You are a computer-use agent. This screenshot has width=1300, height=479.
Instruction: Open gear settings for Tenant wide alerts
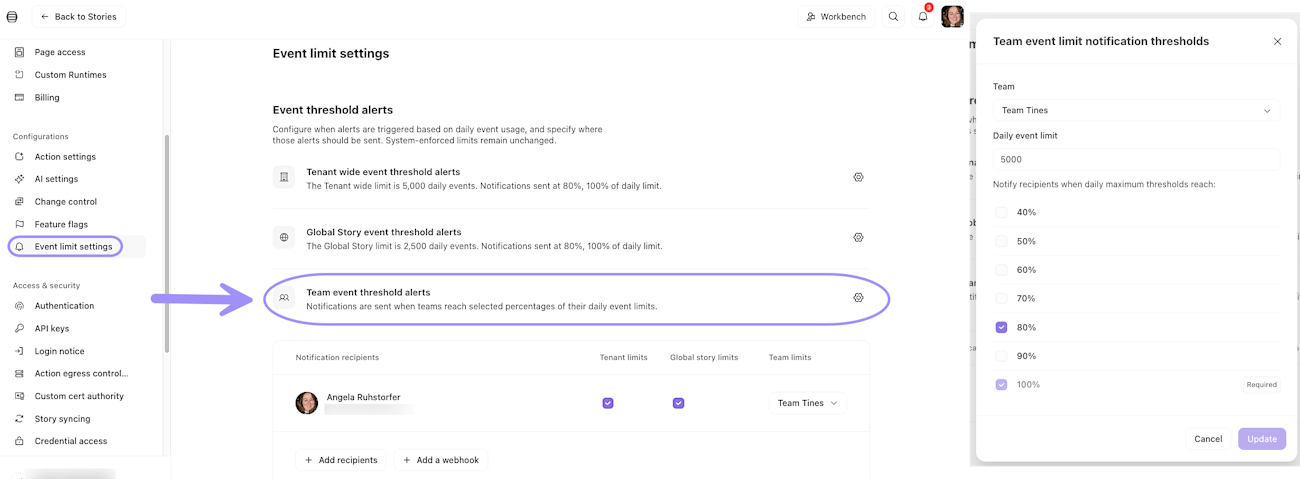pos(858,177)
